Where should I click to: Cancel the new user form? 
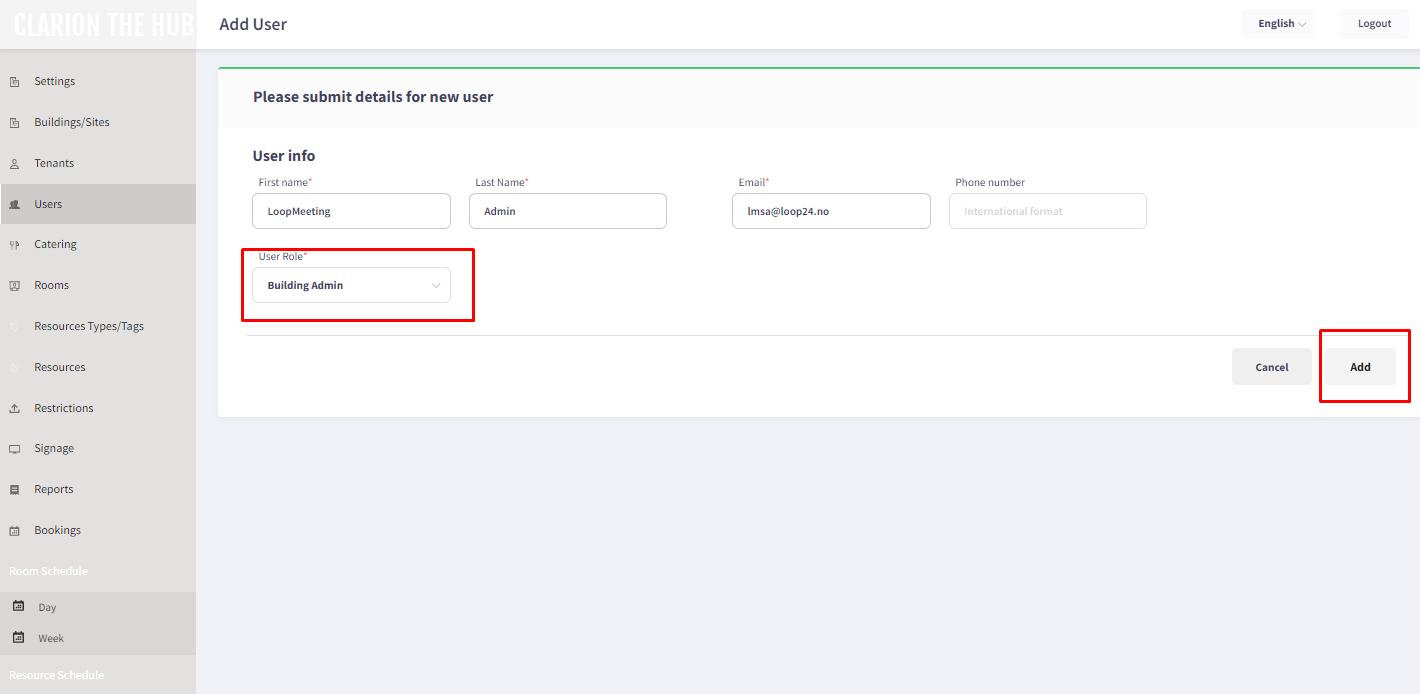click(x=1271, y=366)
